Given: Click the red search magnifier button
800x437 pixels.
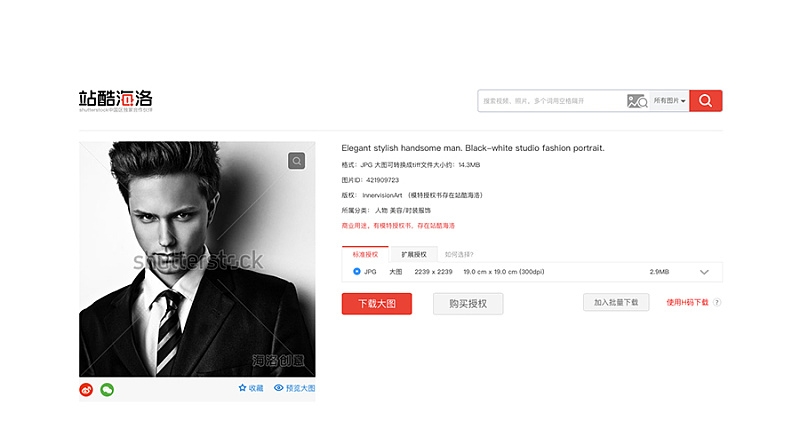Looking at the screenshot, I should tap(706, 100).
